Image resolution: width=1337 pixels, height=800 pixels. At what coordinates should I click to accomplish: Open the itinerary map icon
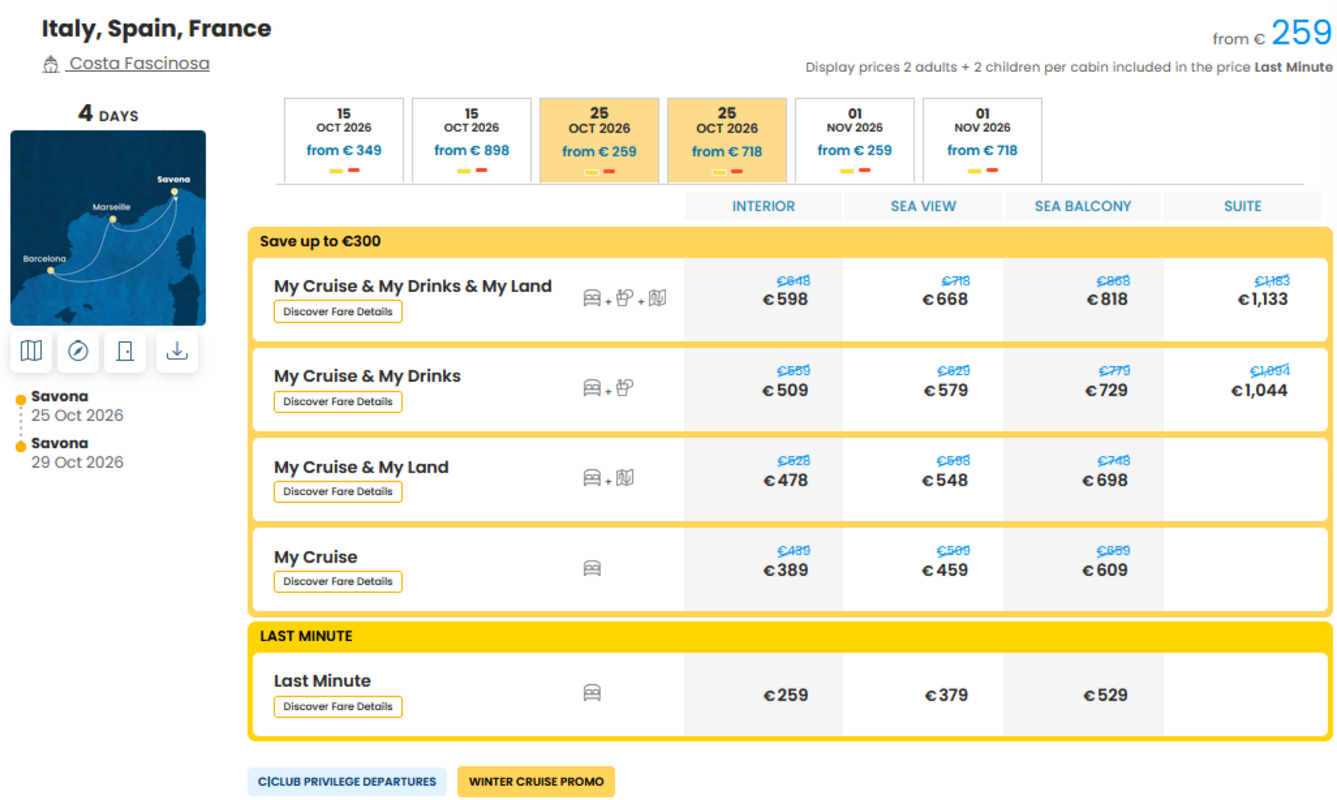click(31, 351)
